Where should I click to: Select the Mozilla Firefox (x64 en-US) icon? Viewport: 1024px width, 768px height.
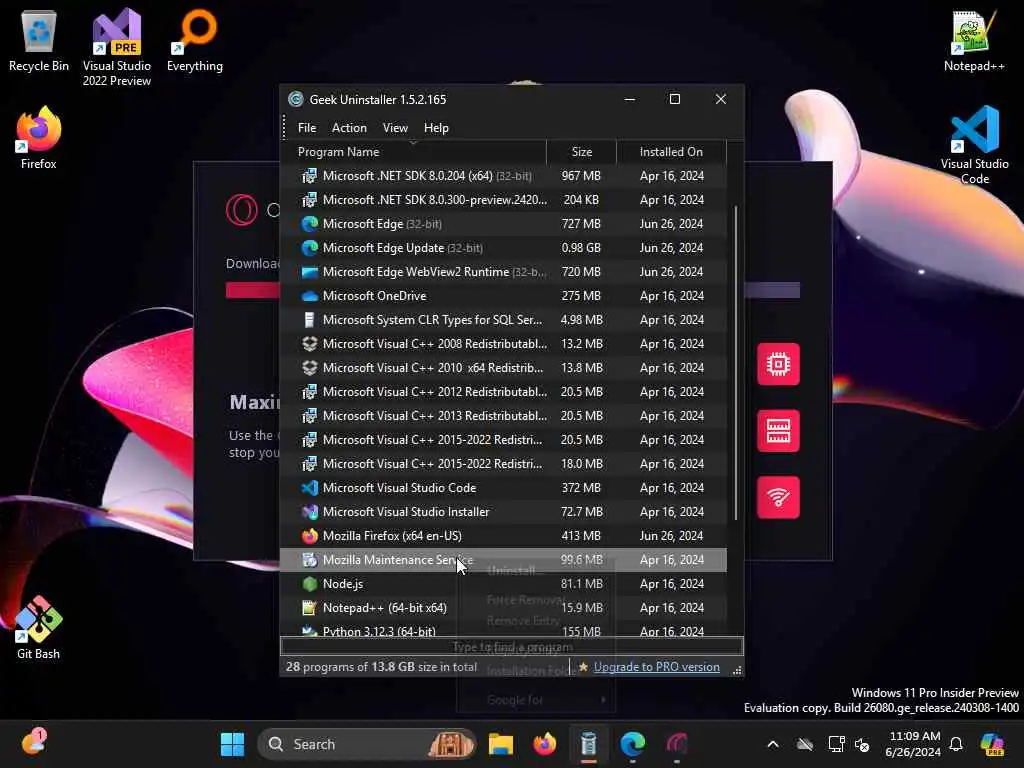pyautogui.click(x=310, y=536)
